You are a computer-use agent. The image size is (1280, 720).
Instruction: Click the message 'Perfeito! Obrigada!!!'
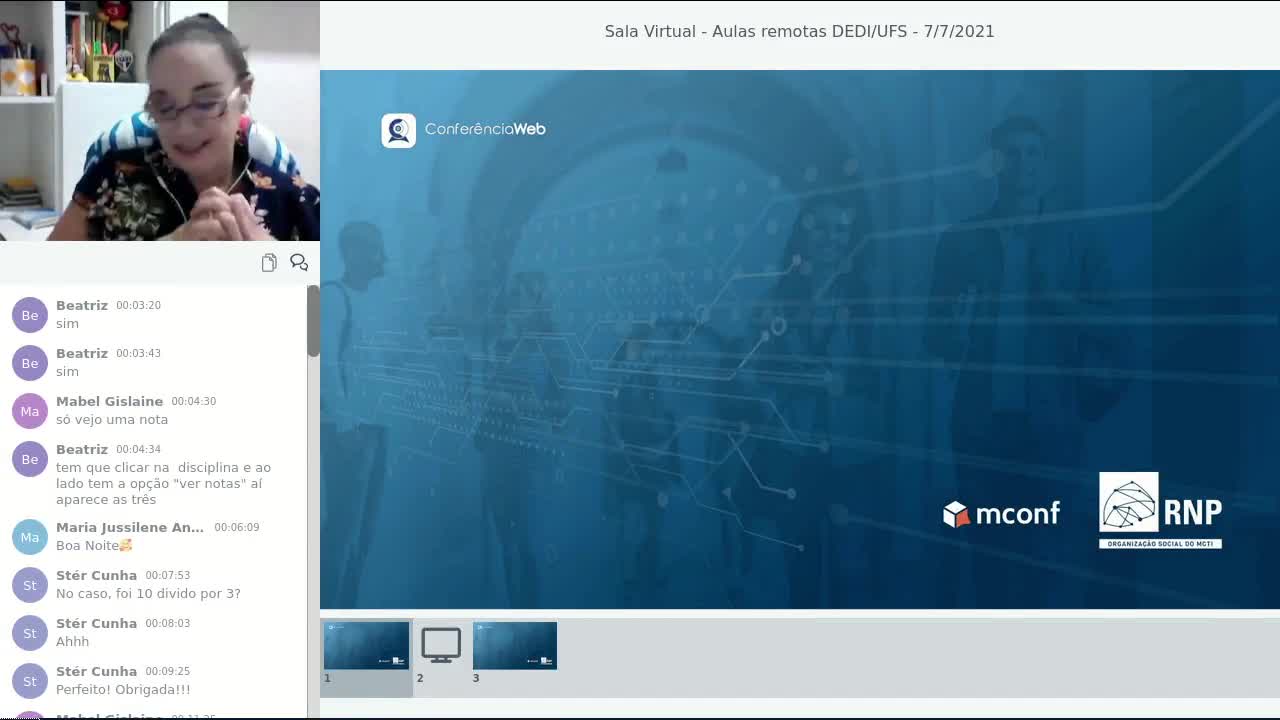coord(123,690)
